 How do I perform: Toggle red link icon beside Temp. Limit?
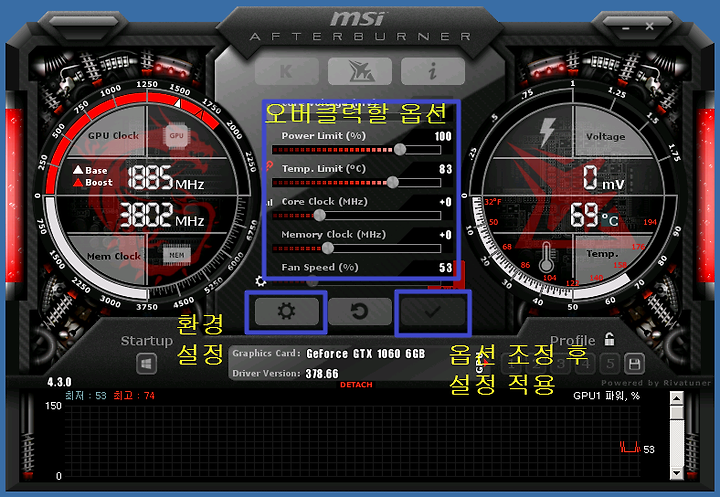point(269,166)
